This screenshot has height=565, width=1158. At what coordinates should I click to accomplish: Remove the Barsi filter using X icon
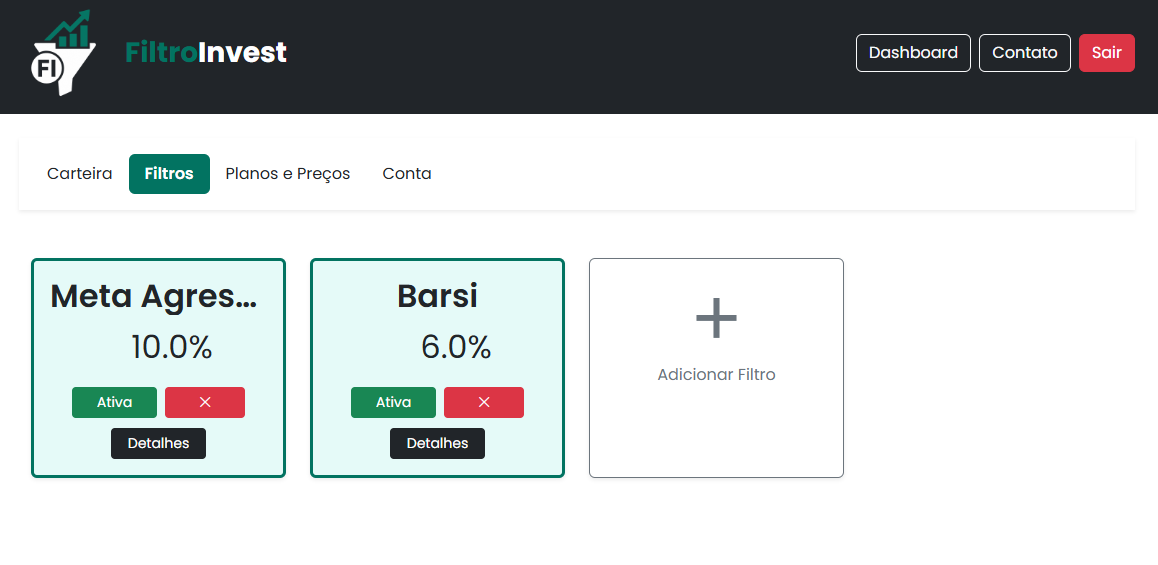click(484, 402)
